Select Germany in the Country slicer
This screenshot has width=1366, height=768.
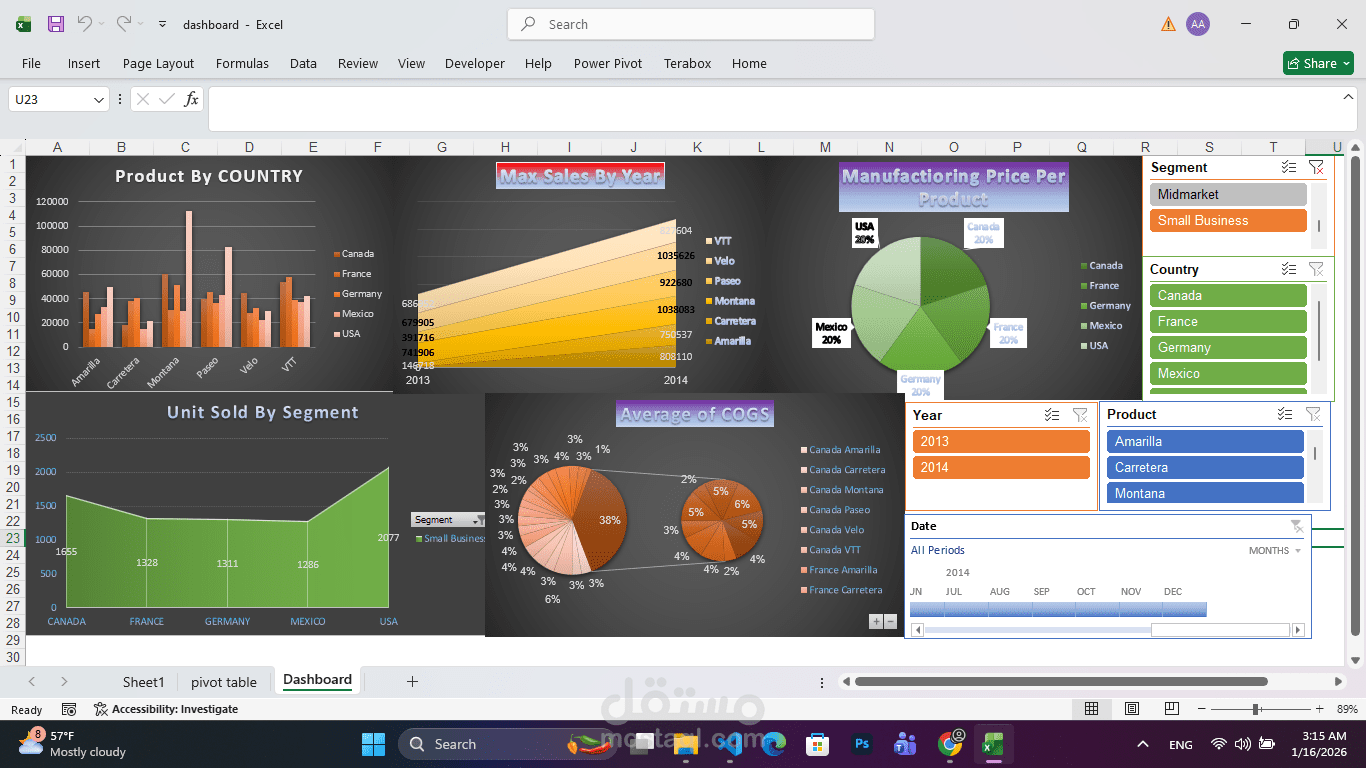pos(1227,347)
